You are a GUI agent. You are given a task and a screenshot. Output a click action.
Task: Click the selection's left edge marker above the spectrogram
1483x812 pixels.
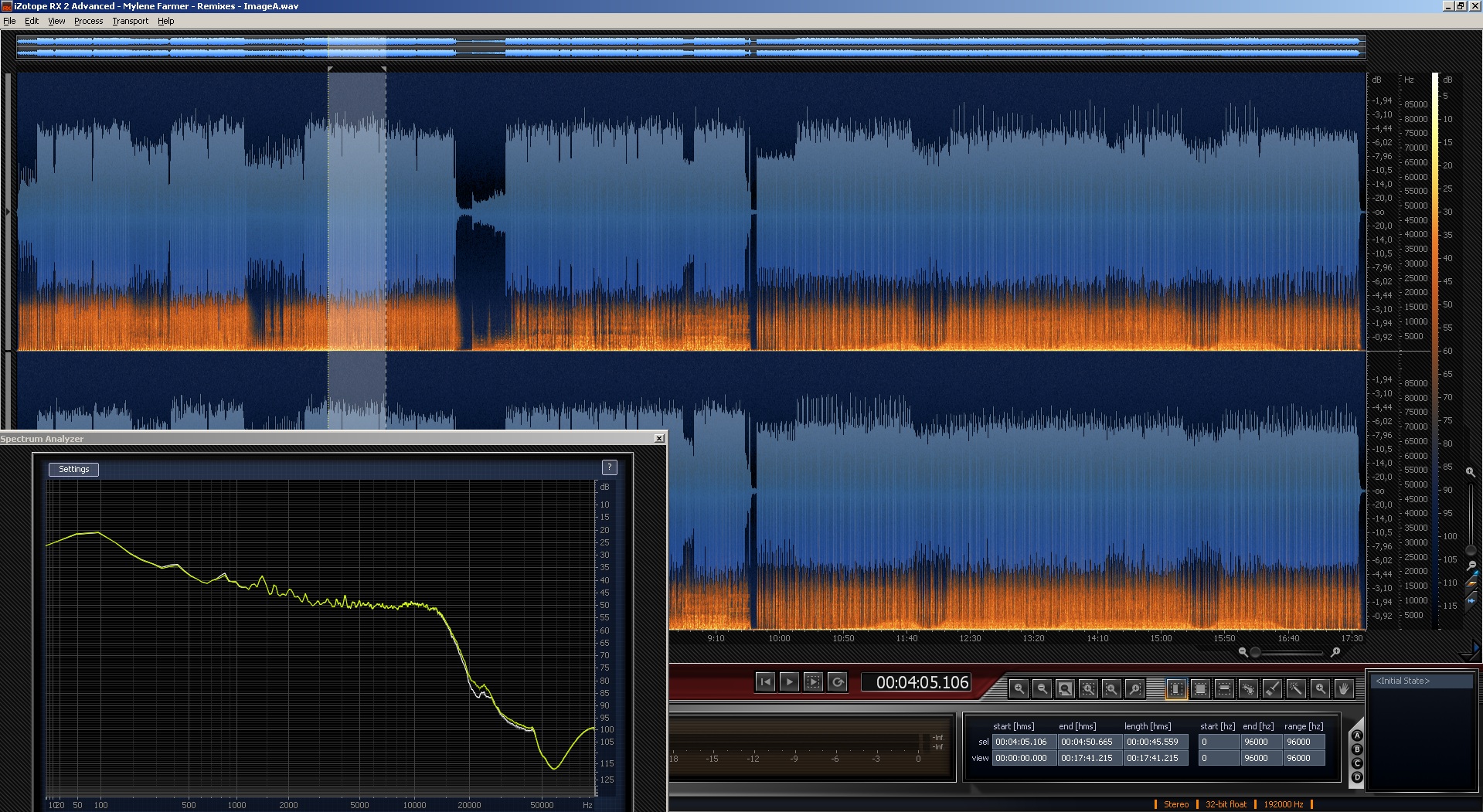[x=330, y=70]
